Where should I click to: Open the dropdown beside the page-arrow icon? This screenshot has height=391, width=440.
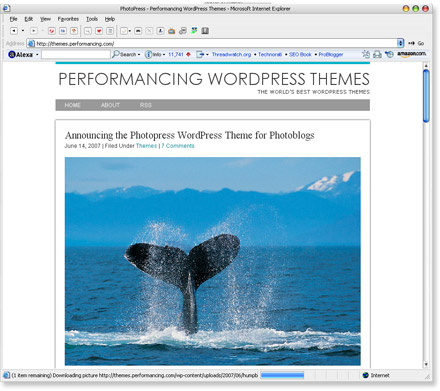coord(207,55)
